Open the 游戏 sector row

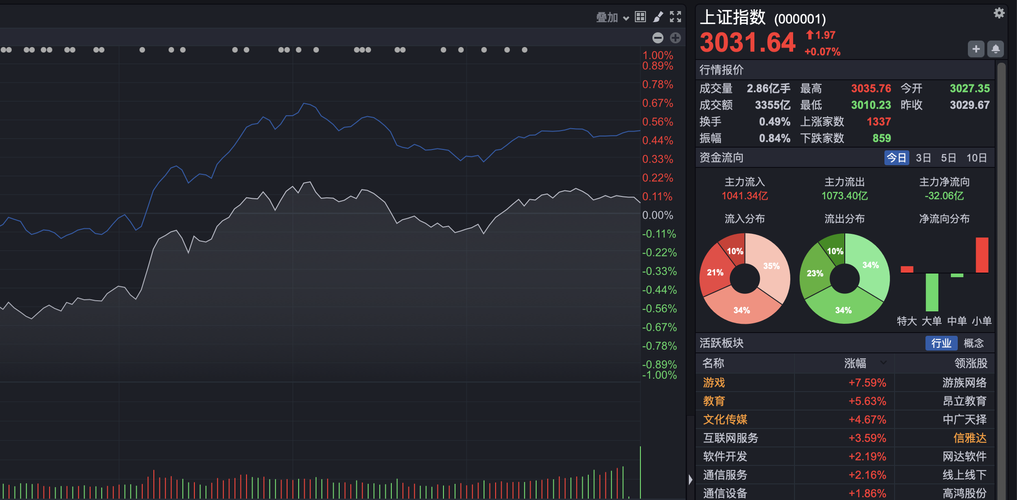[x=714, y=382]
